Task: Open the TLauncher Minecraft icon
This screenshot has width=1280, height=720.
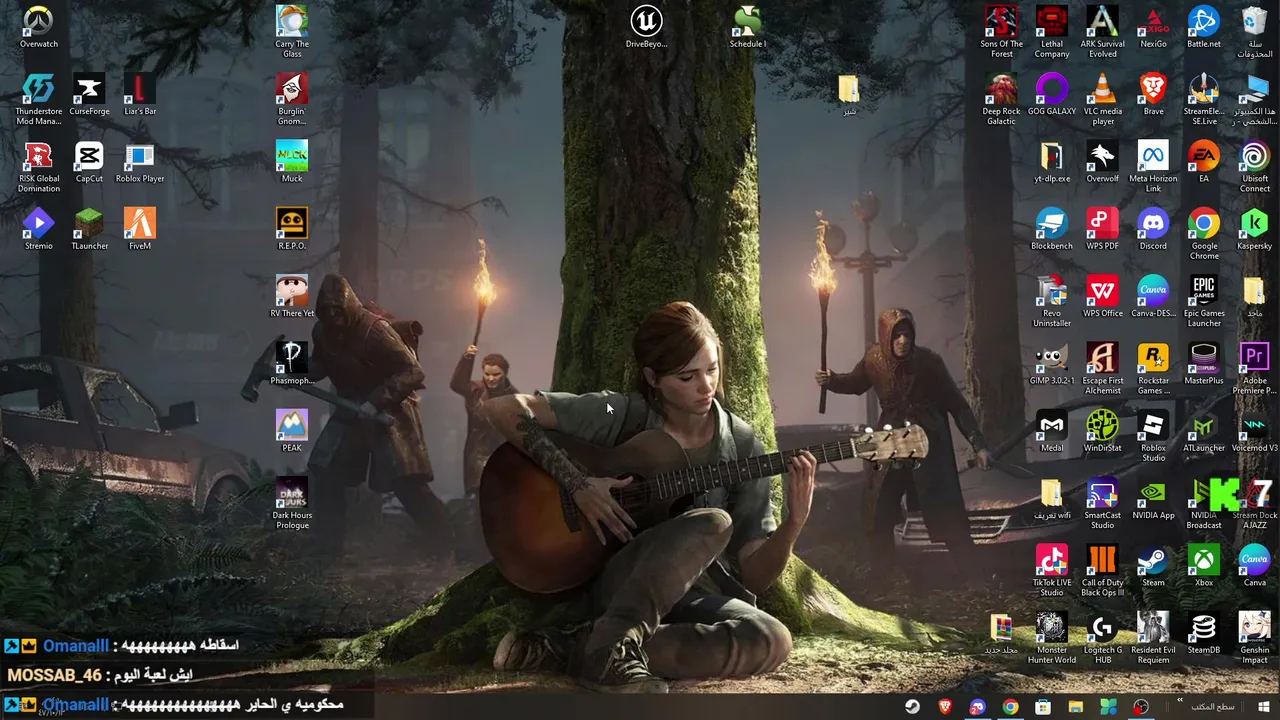Action: pyautogui.click(x=89, y=229)
